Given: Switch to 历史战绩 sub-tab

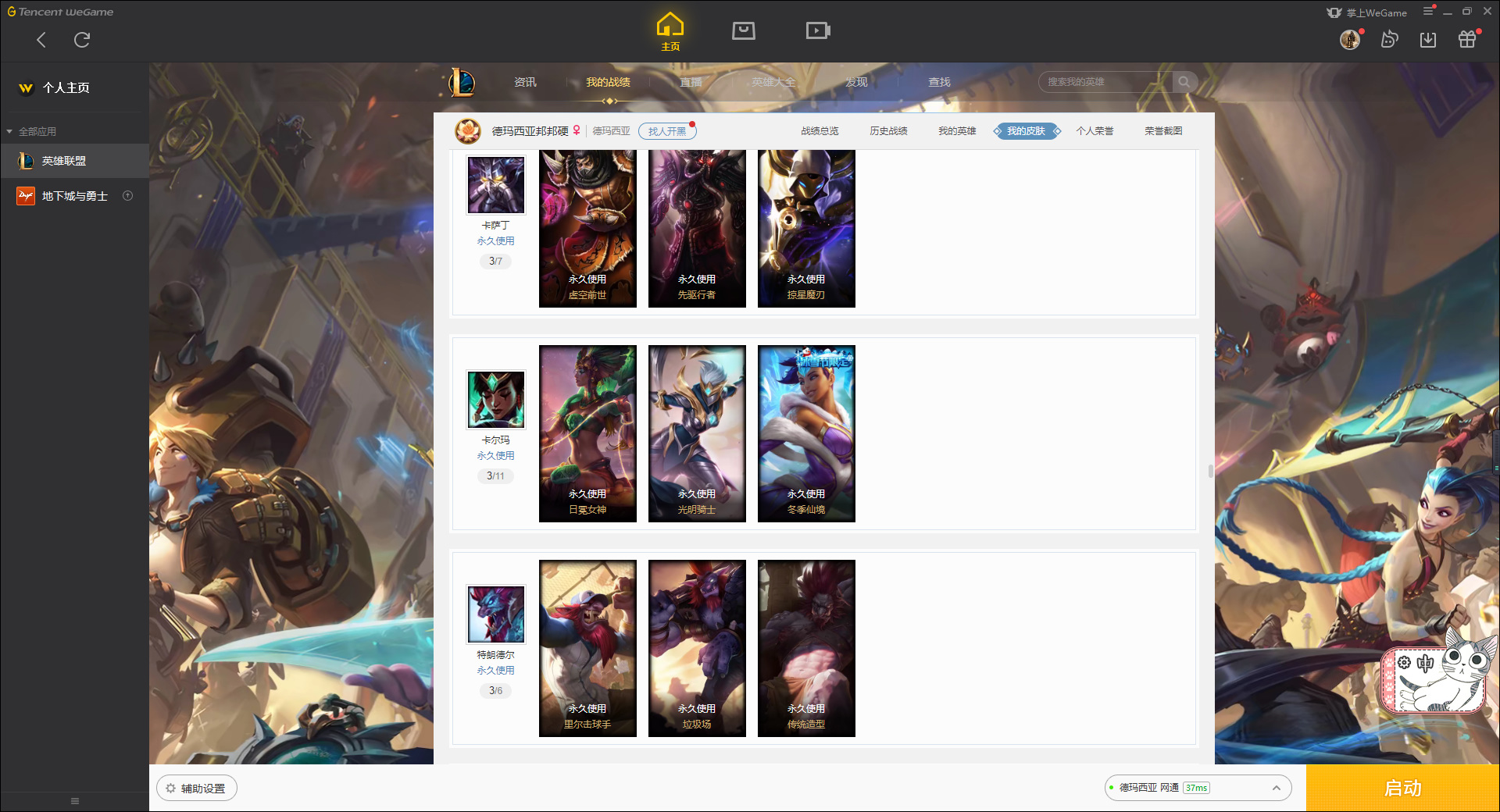Looking at the screenshot, I should click(888, 131).
